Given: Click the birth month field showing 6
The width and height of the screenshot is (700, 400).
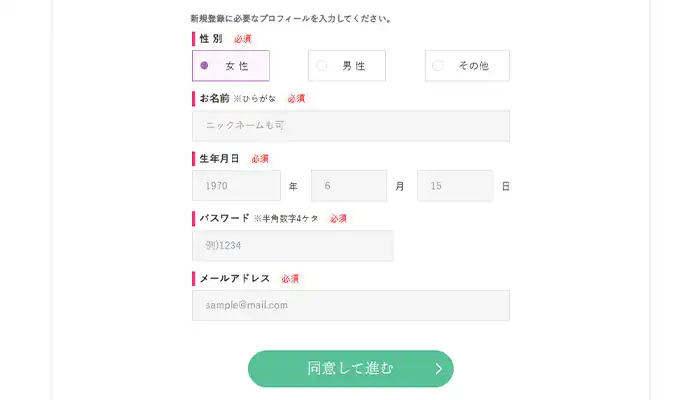Looking at the screenshot, I should (x=348, y=186).
